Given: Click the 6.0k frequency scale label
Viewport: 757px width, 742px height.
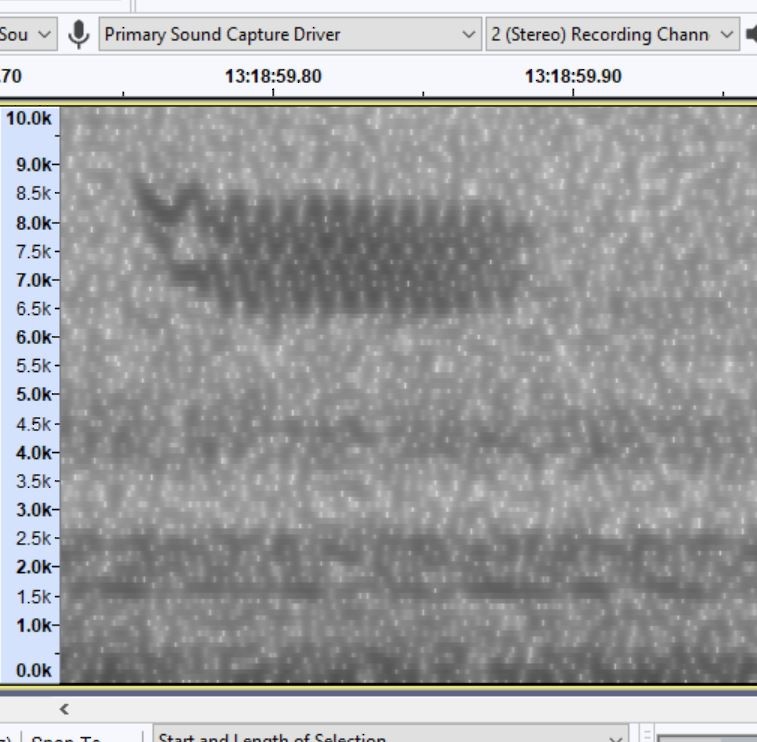Looking at the screenshot, I should (x=33, y=337).
